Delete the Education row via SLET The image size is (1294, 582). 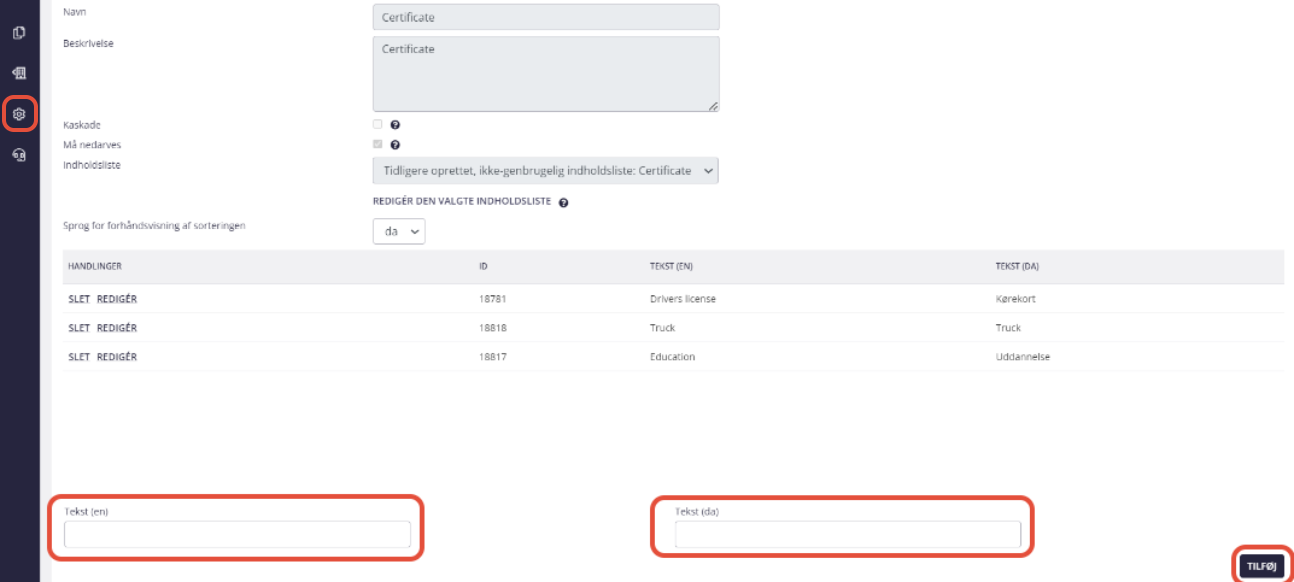pos(79,357)
